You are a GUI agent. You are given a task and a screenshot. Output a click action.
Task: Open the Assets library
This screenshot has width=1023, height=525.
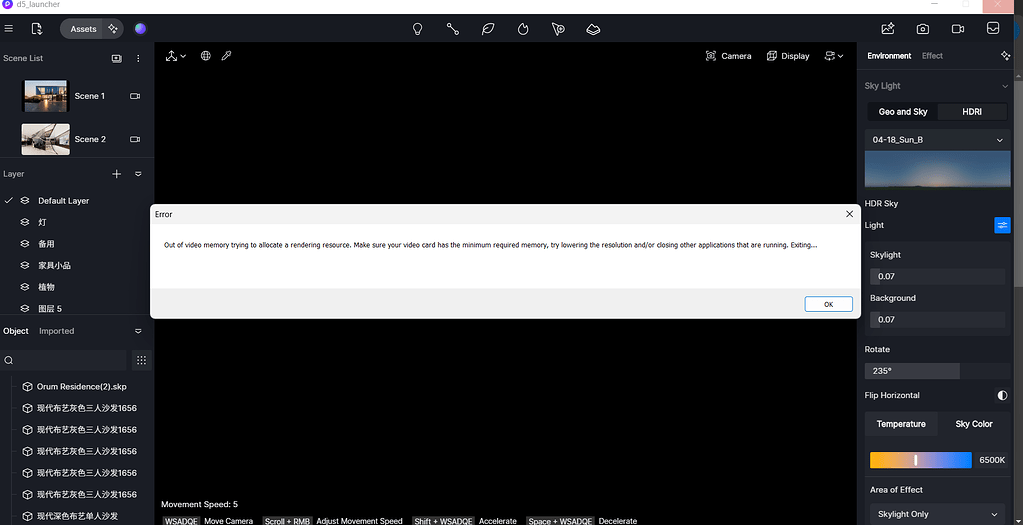pyautogui.click(x=83, y=29)
